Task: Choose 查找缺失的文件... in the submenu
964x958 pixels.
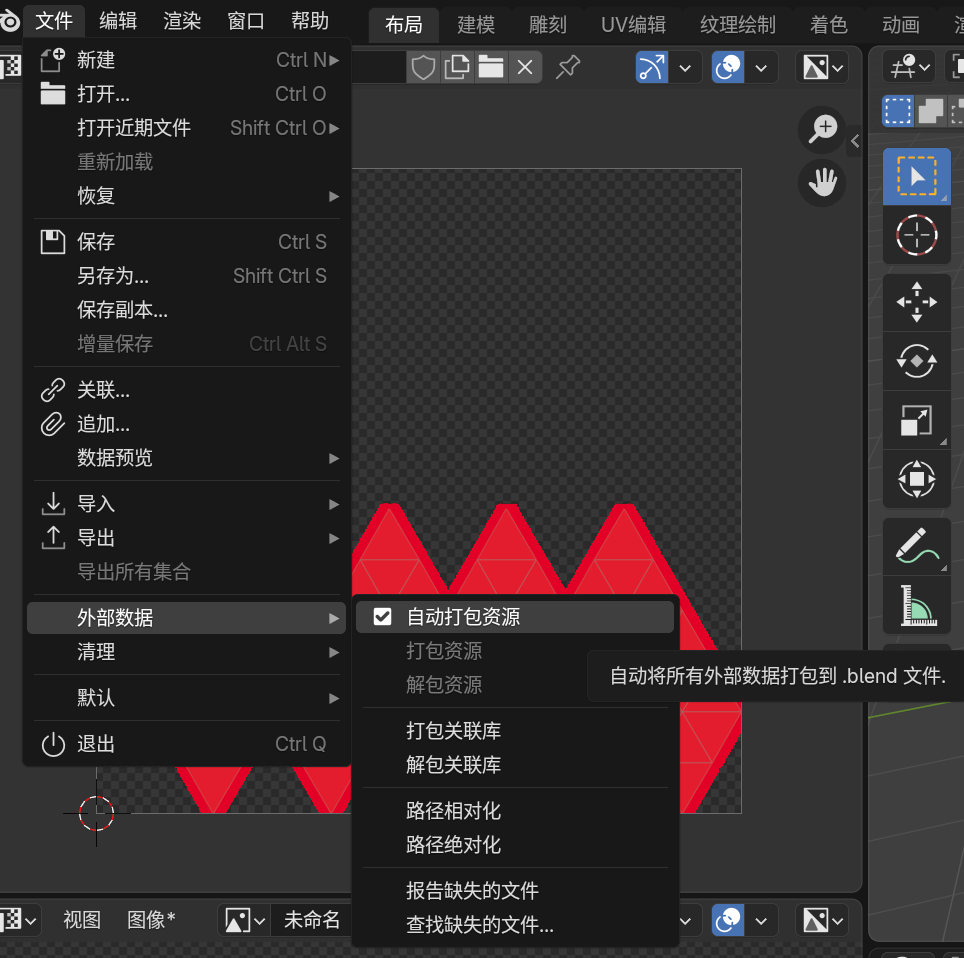Action: 515,924
